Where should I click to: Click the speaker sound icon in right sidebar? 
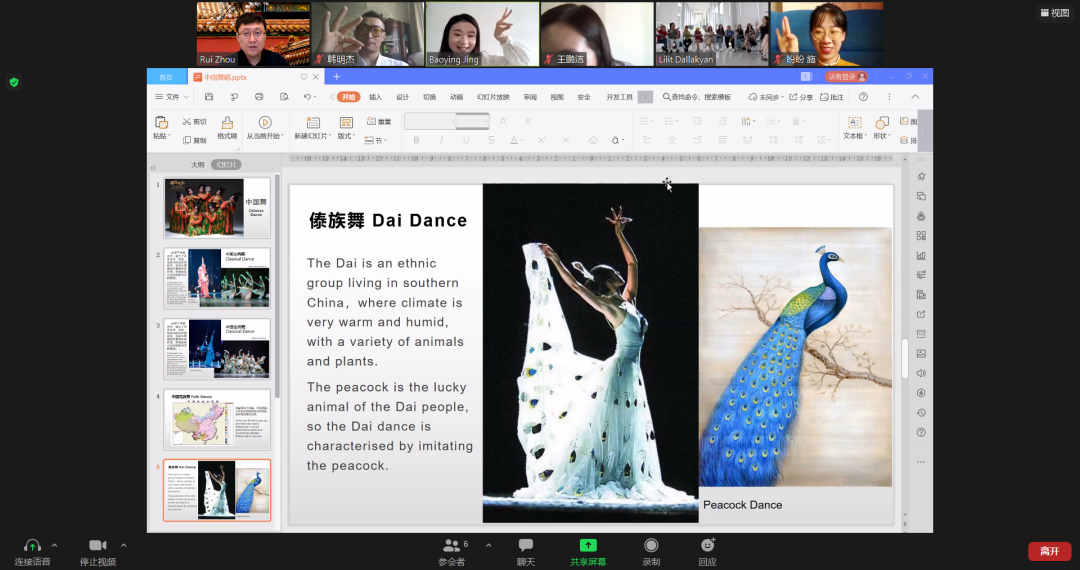[921, 373]
